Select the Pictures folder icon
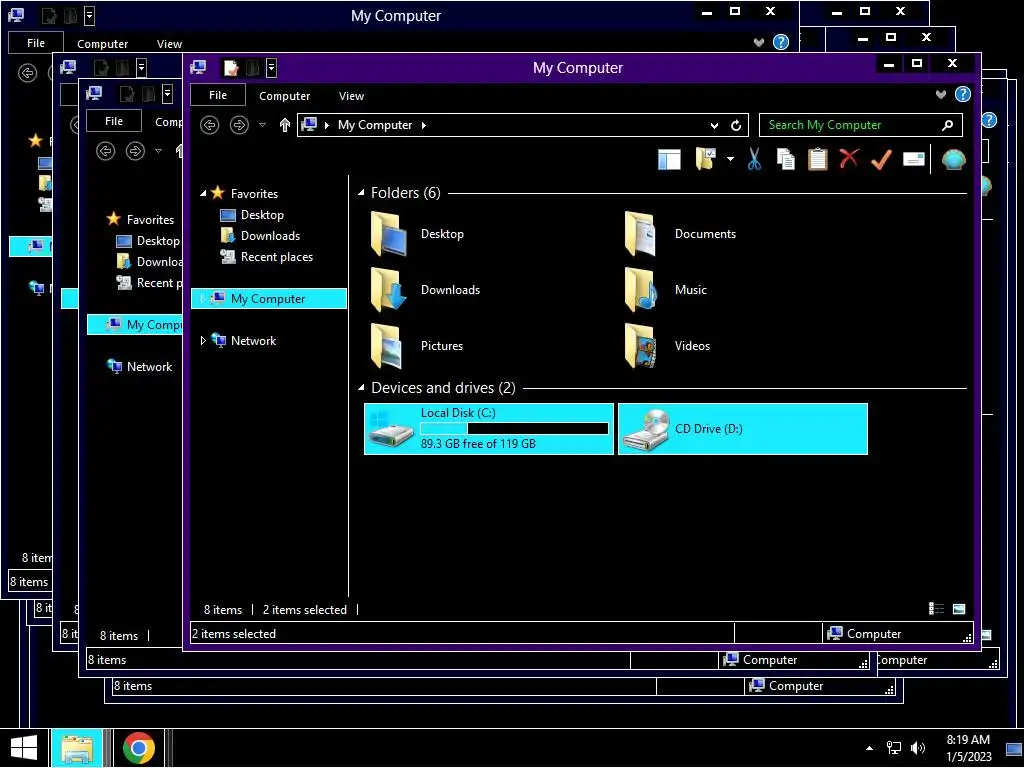The height and width of the screenshot is (768, 1024). pos(387,345)
